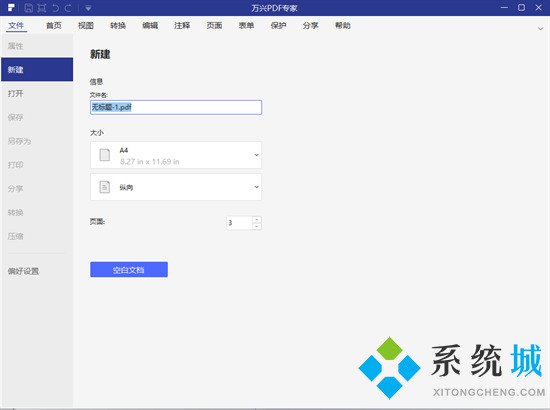Minimize the 万兴PDF专家 window
550x410 pixels.
pos(504,7)
